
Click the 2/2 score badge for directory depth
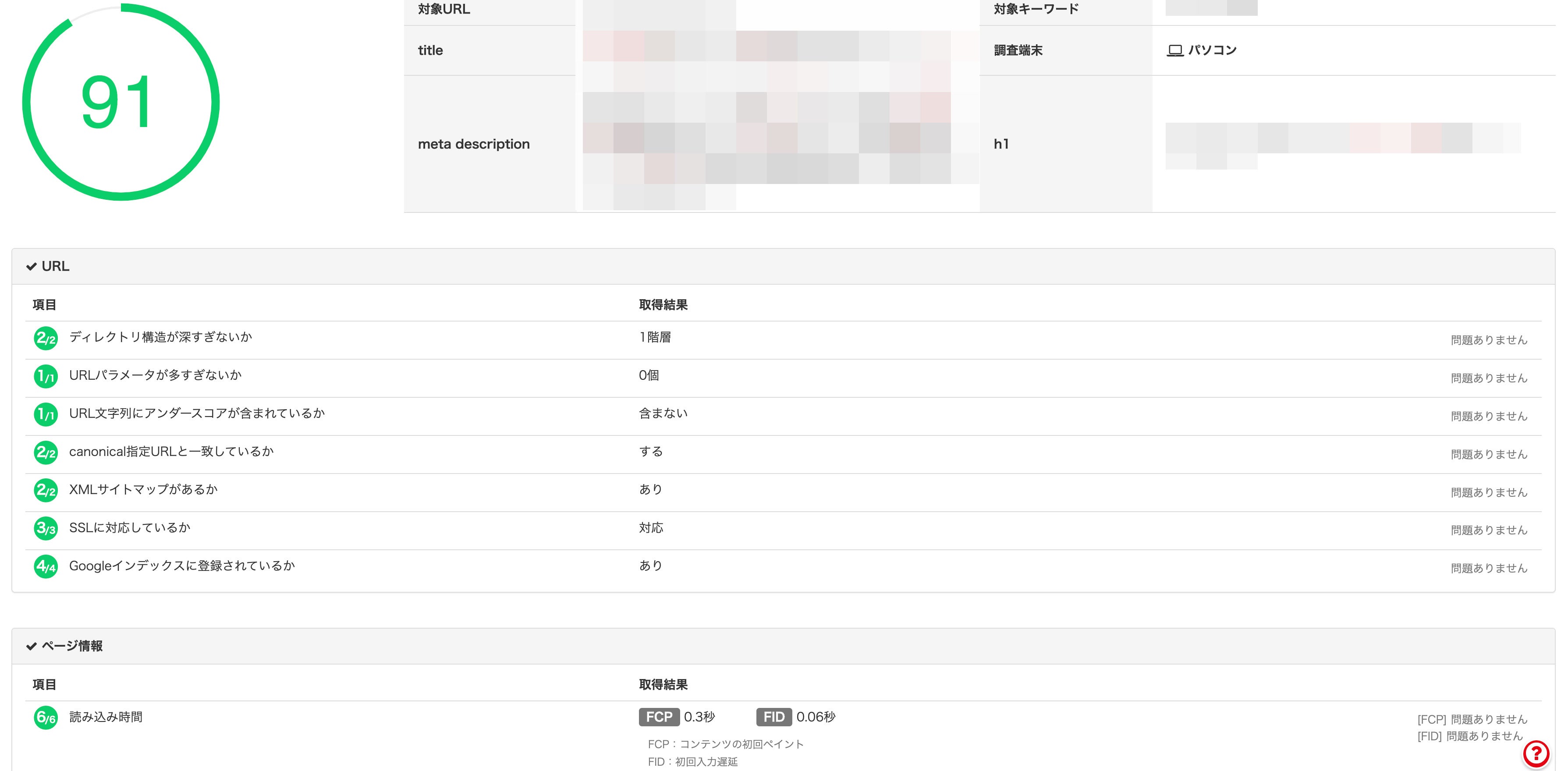[x=46, y=338]
